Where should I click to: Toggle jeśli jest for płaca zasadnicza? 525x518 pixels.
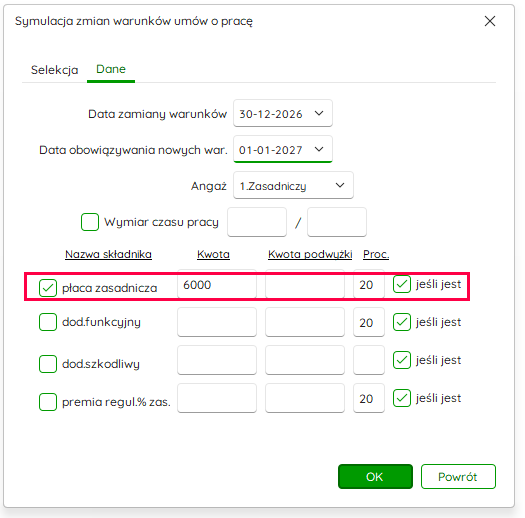pyautogui.click(x=402, y=284)
